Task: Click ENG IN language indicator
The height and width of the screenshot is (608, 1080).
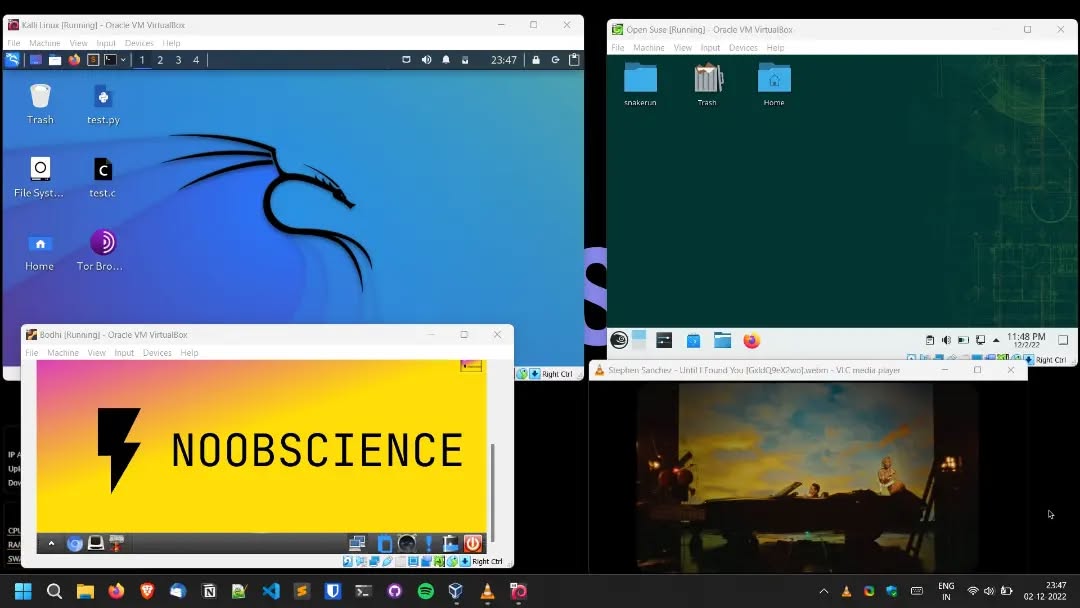Action: [946, 591]
